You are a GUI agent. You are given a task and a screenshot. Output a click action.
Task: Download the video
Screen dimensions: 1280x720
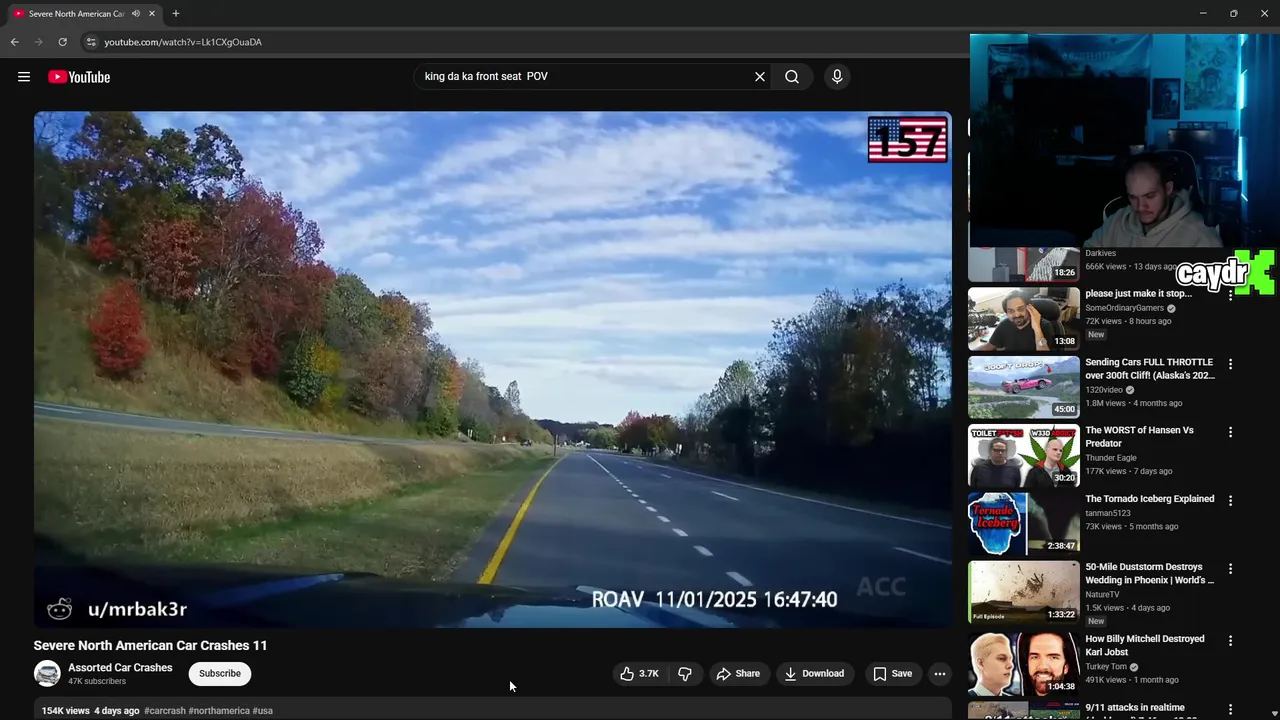point(814,674)
